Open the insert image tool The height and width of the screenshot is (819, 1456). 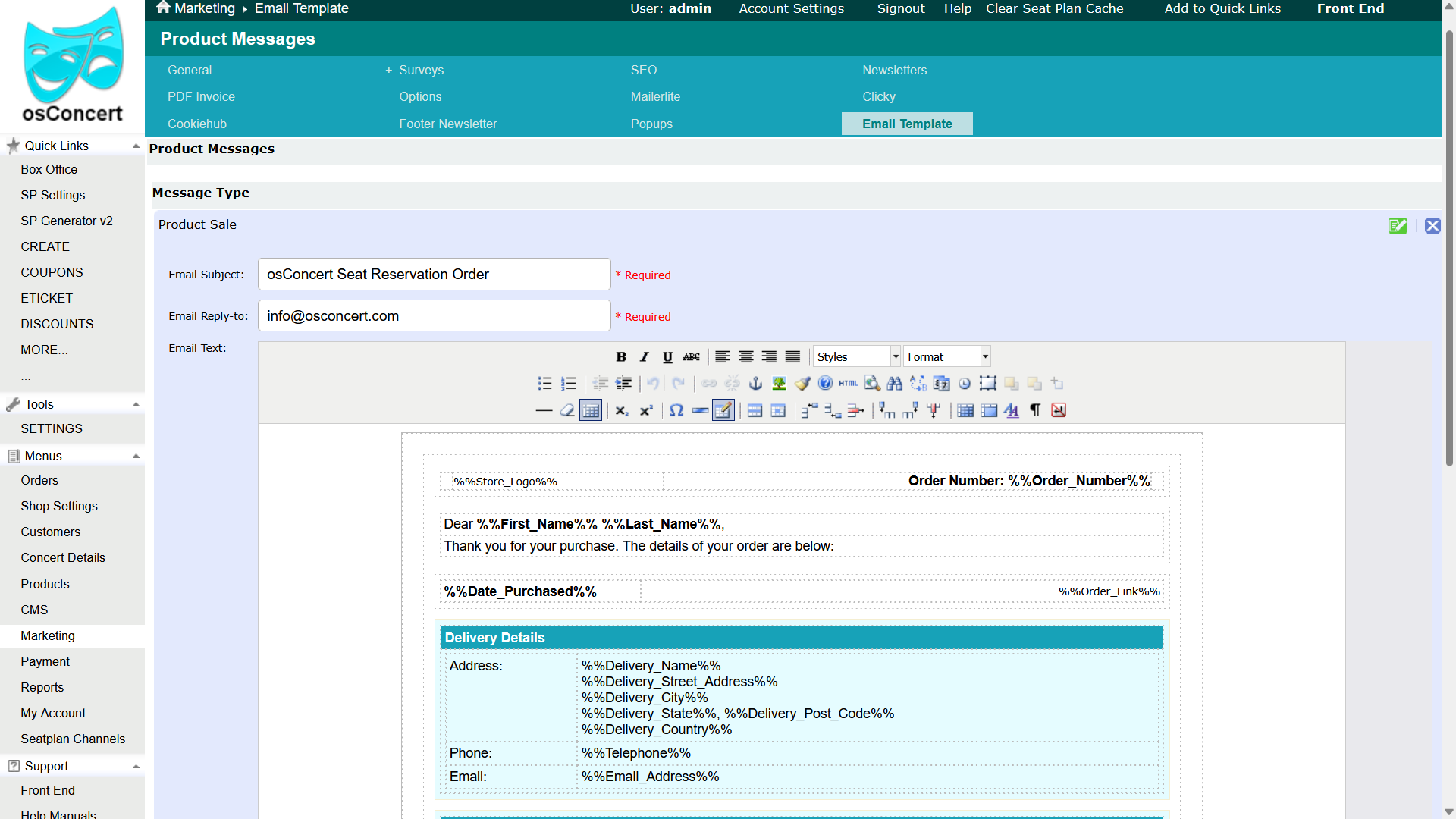(x=779, y=384)
